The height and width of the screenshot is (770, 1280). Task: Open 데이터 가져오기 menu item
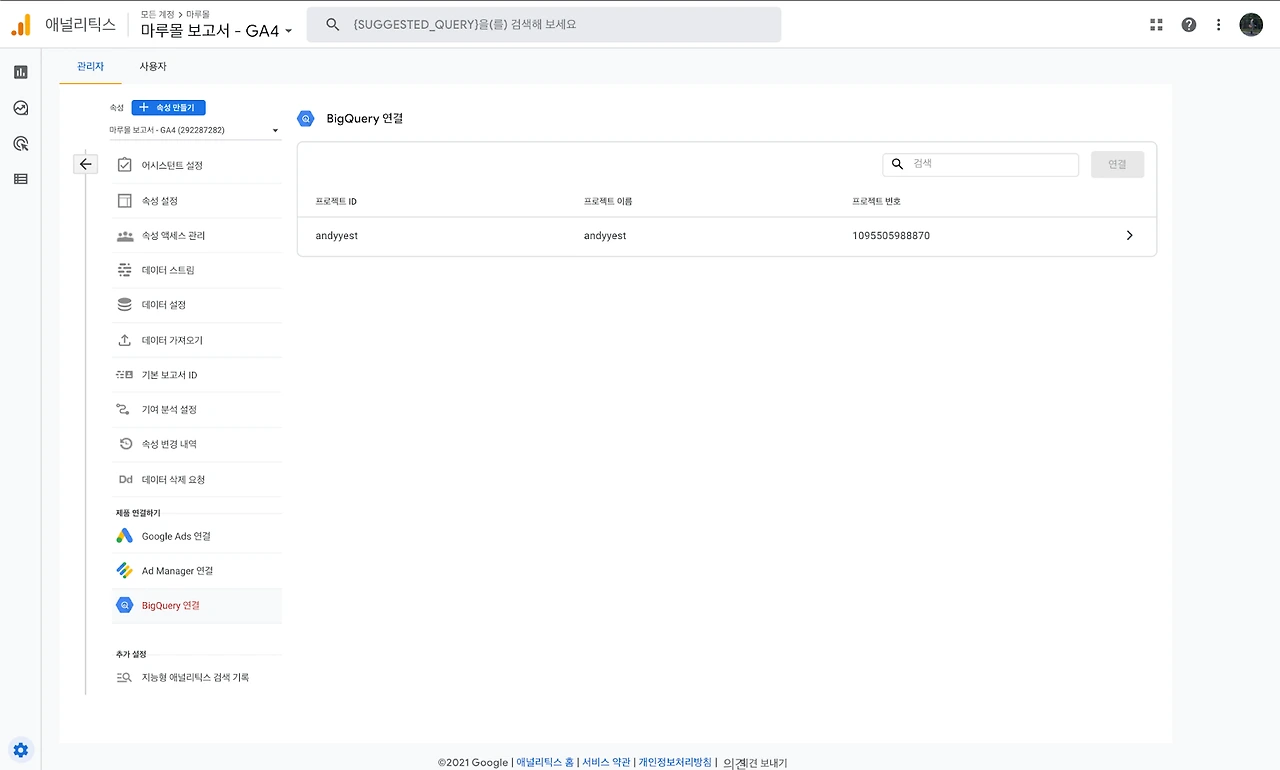(197, 340)
